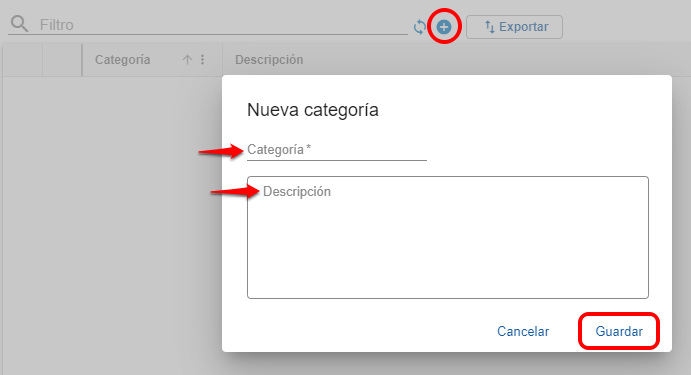Image resolution: width=691 pixels, height=375 pixels.
Task: Click the Descripción column header
Action: [x=269, y=59]
